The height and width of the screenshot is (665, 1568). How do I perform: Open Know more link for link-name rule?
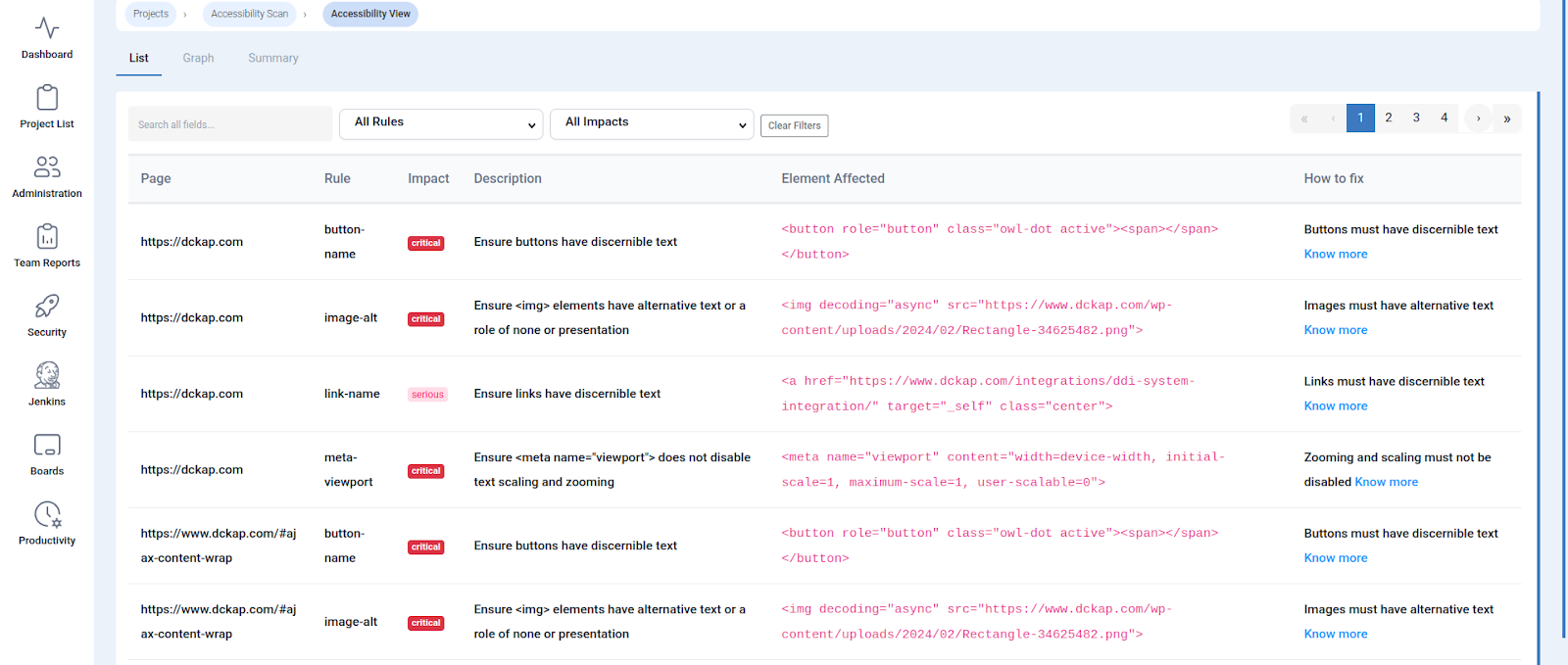click(1335, 406)
